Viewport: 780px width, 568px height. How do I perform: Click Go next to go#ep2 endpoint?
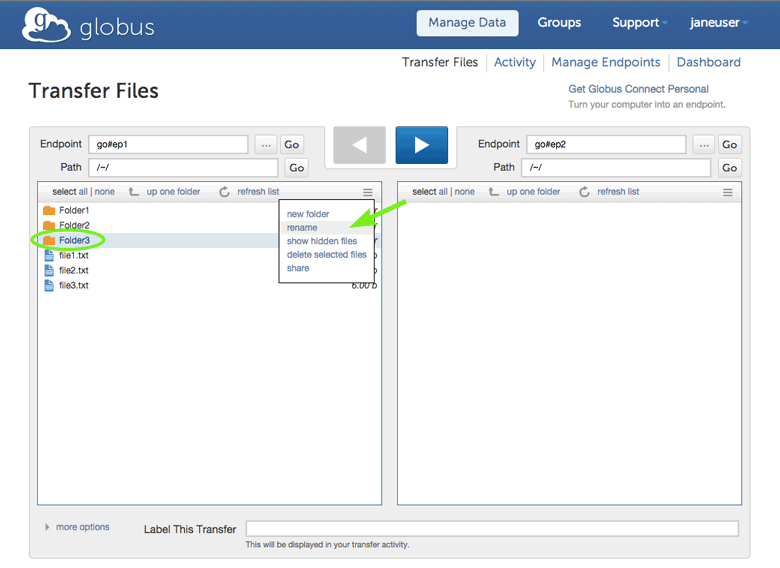729,145
